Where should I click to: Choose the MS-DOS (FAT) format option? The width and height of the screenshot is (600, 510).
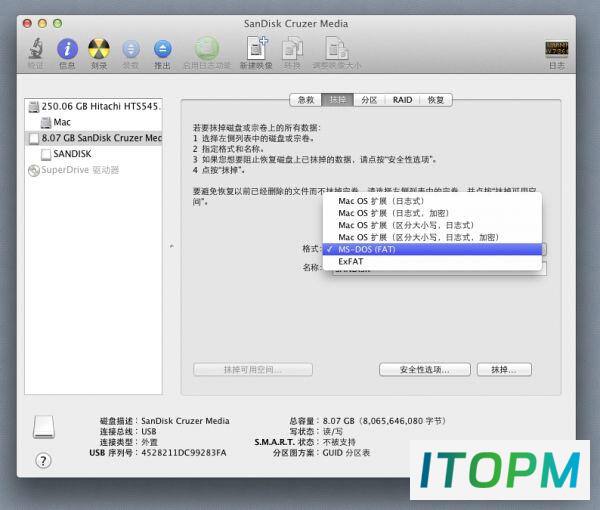(432, 249)
